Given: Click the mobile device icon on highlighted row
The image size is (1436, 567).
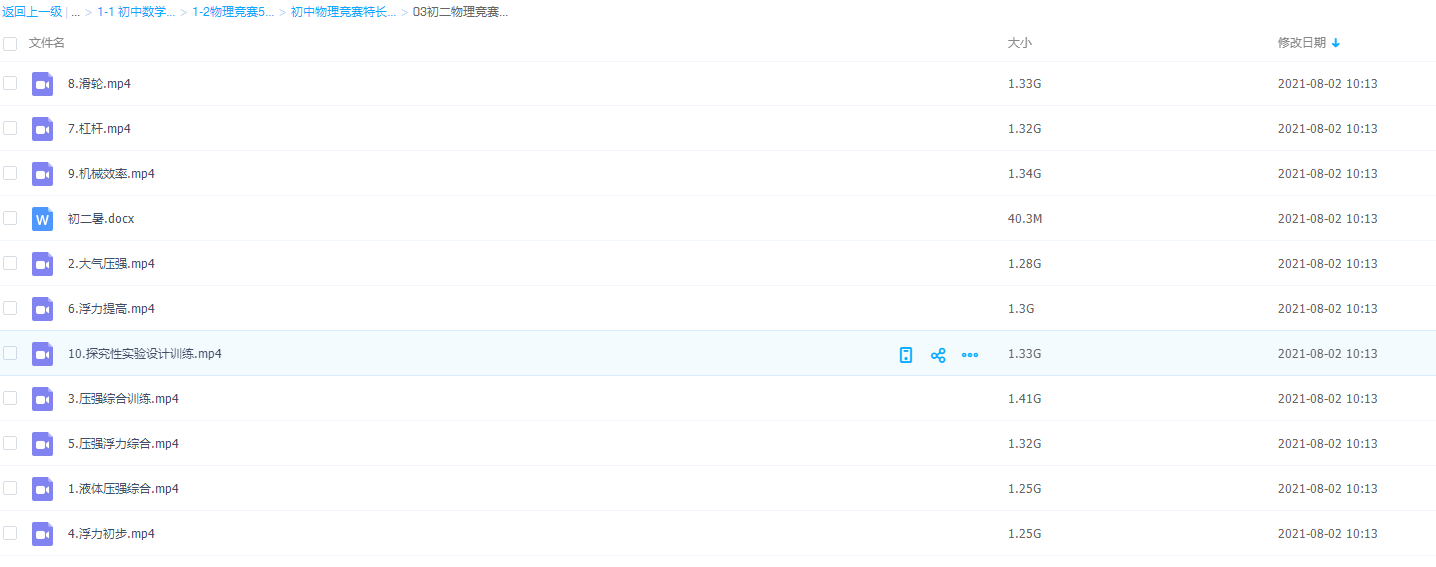Looking at the screenshot, I should [906, 355].
